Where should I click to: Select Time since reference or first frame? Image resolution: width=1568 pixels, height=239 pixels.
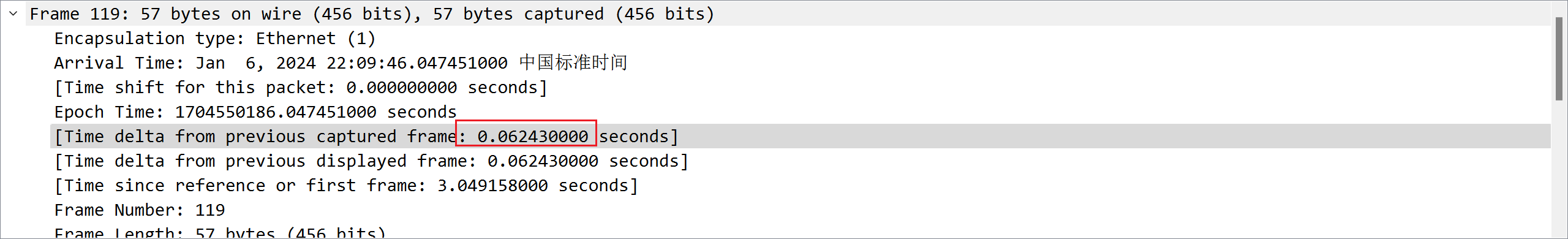pos(800,185)
